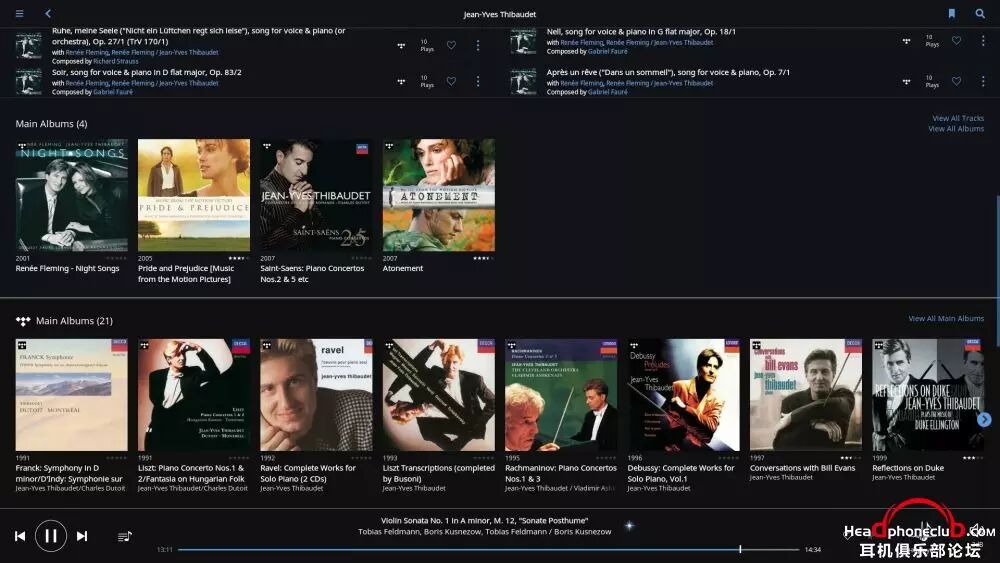Go back with the arrow icon

pos(48,13)
